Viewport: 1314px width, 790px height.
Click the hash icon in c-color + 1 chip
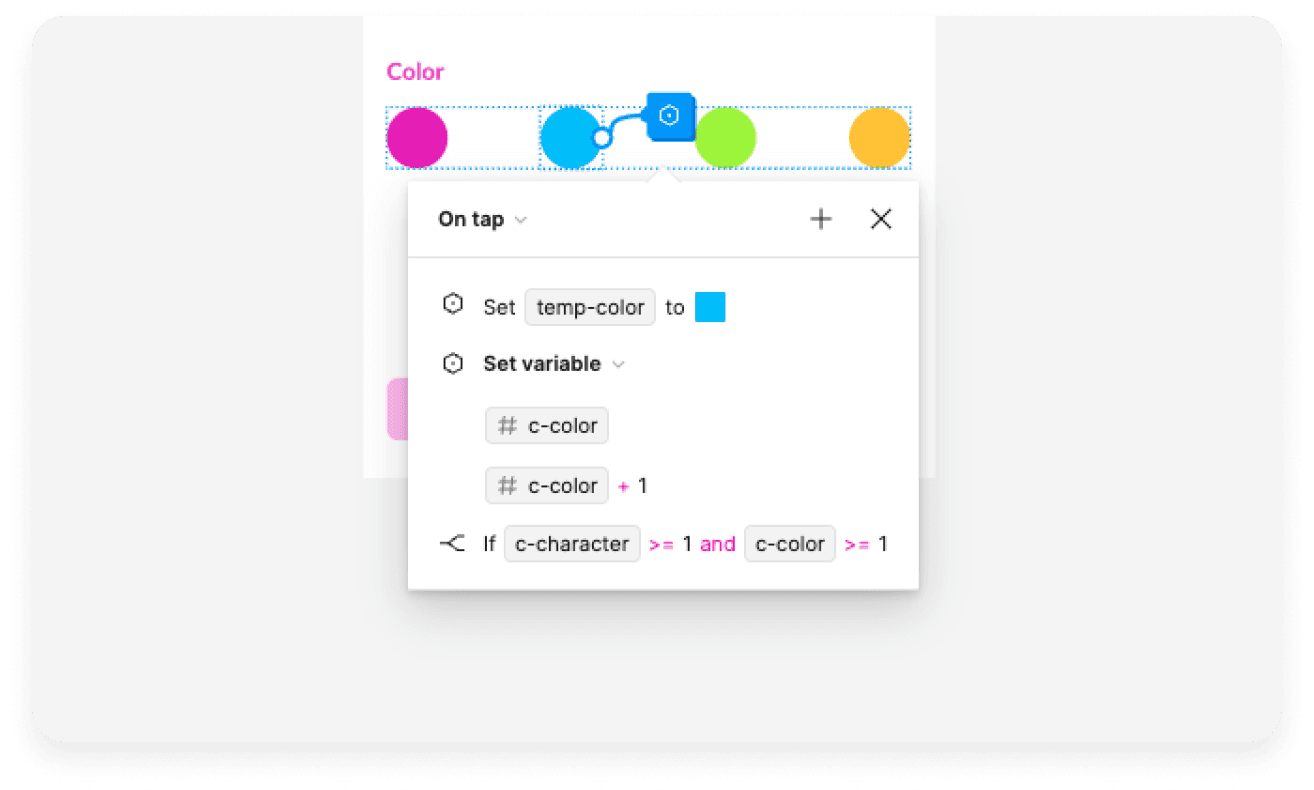point(508,486)
